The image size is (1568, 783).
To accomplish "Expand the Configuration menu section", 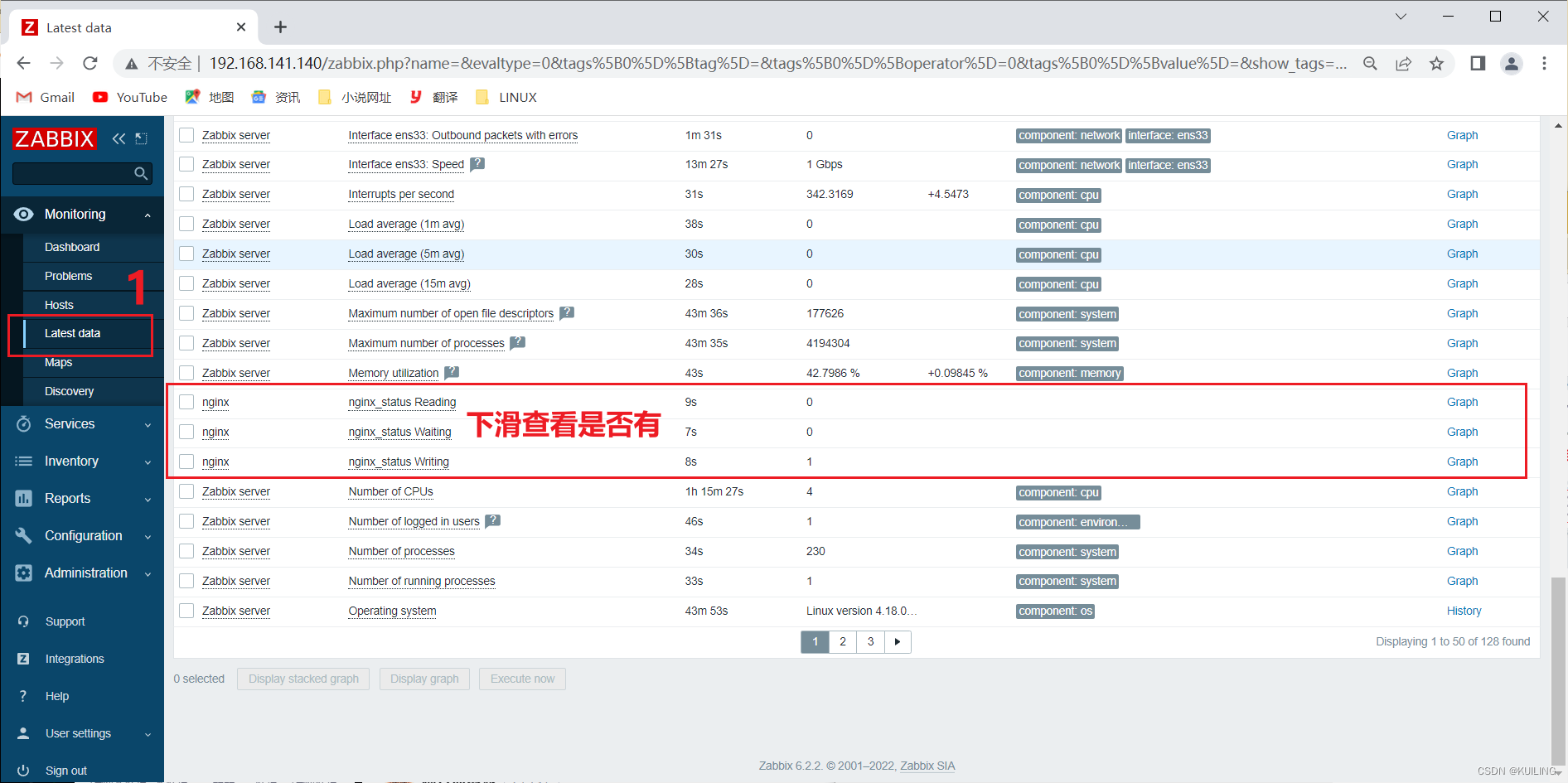I will point(148,537).
